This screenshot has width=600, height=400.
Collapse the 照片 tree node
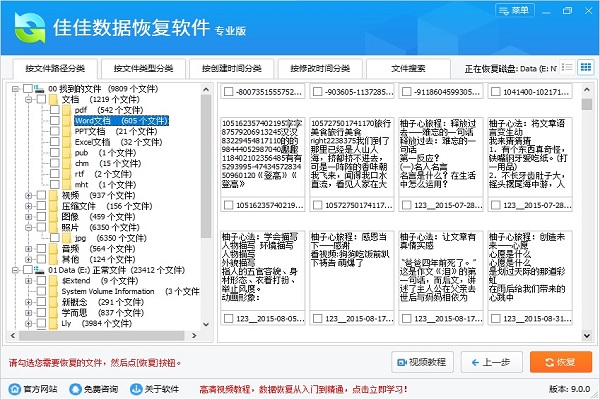tap(29, 227)
